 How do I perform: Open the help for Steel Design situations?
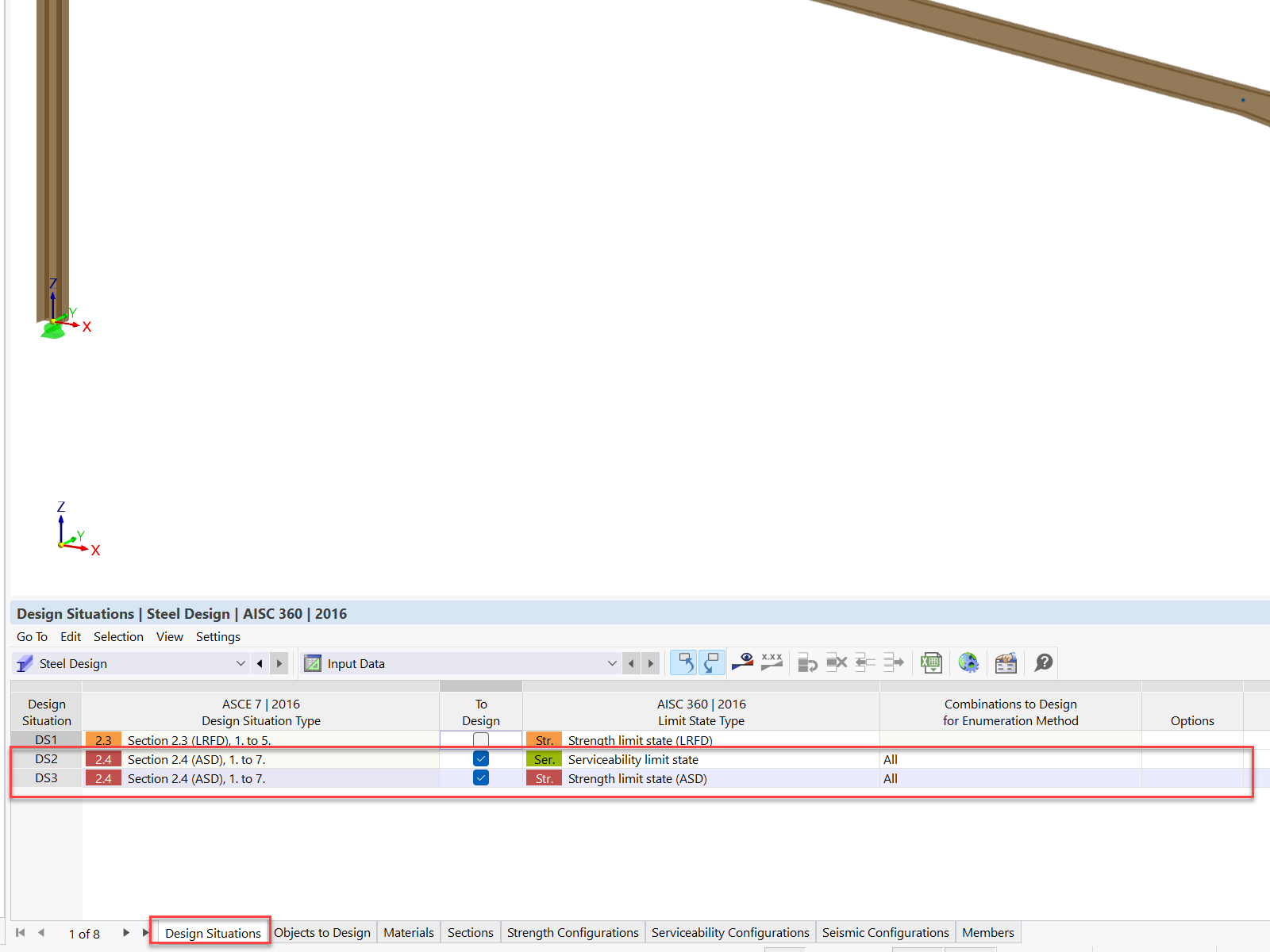coord(1042,662)
